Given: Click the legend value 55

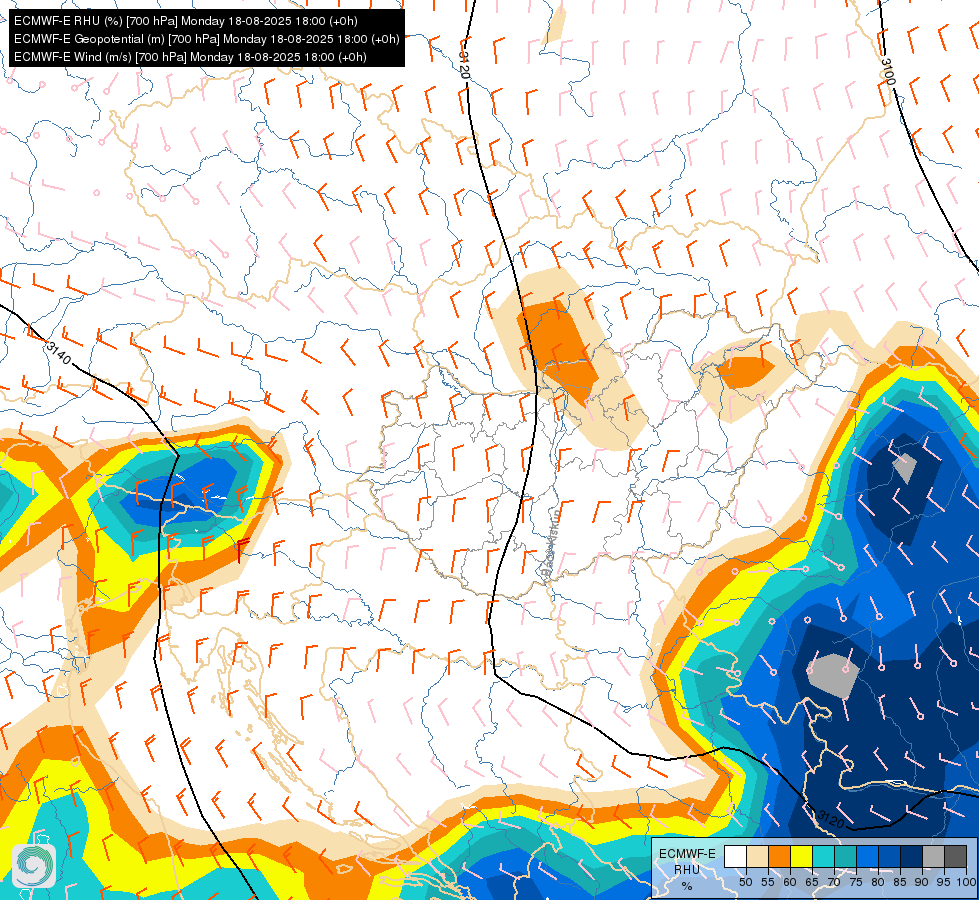Looking at the screenshot, I should (x=768, y=882).
